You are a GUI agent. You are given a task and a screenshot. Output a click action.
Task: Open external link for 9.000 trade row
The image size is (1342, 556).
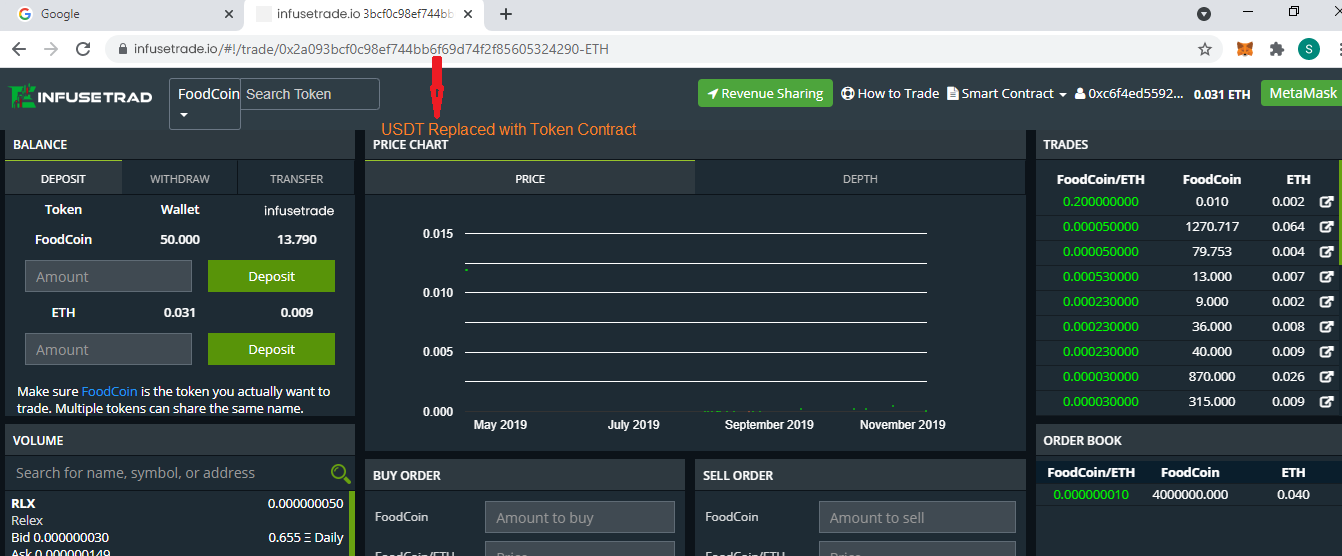pyautogui.click(x=1326, y=302)
